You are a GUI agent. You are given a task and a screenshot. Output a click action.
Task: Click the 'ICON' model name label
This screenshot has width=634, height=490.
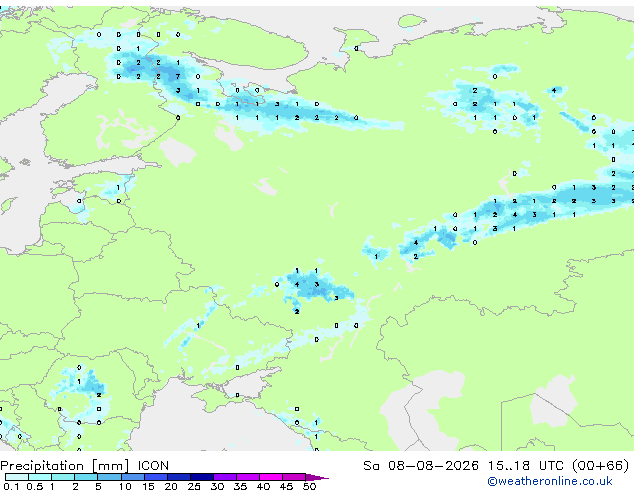pos(153,466)
